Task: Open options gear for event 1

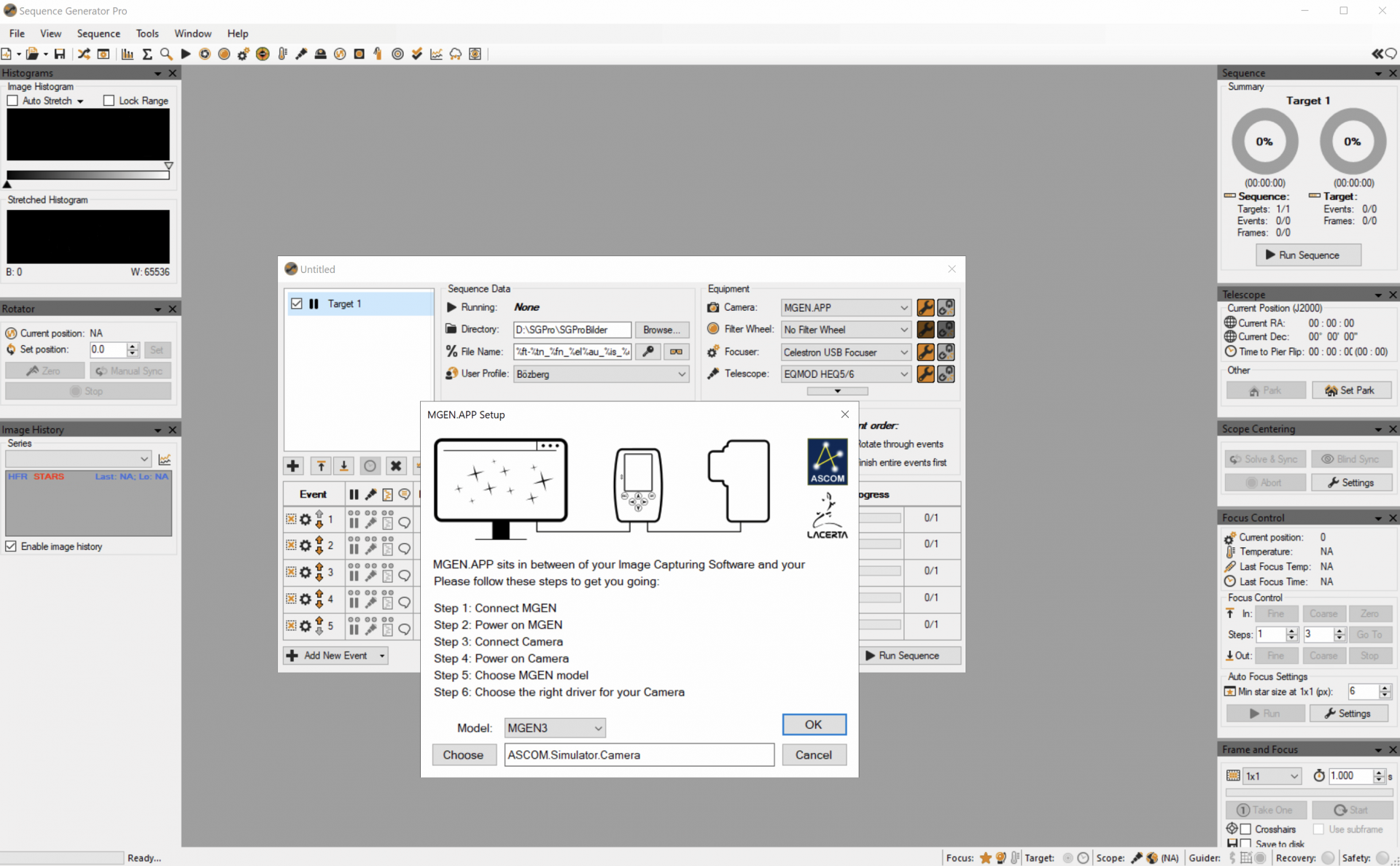Action: tap(306, 519)
